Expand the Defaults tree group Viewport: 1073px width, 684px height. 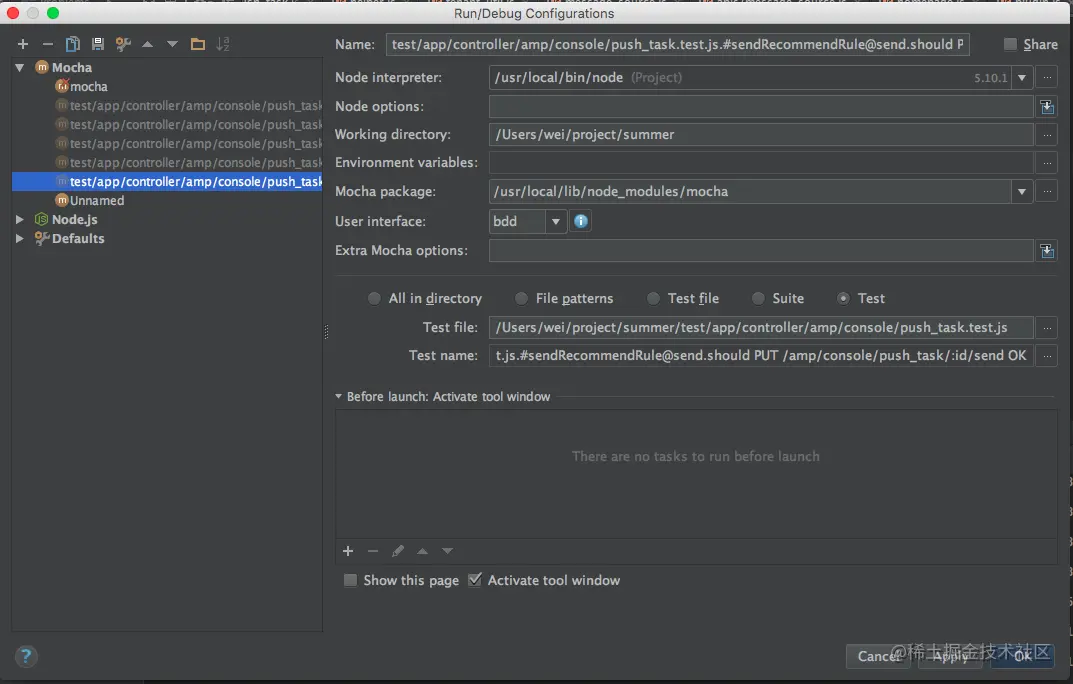(x=20, y=239)
